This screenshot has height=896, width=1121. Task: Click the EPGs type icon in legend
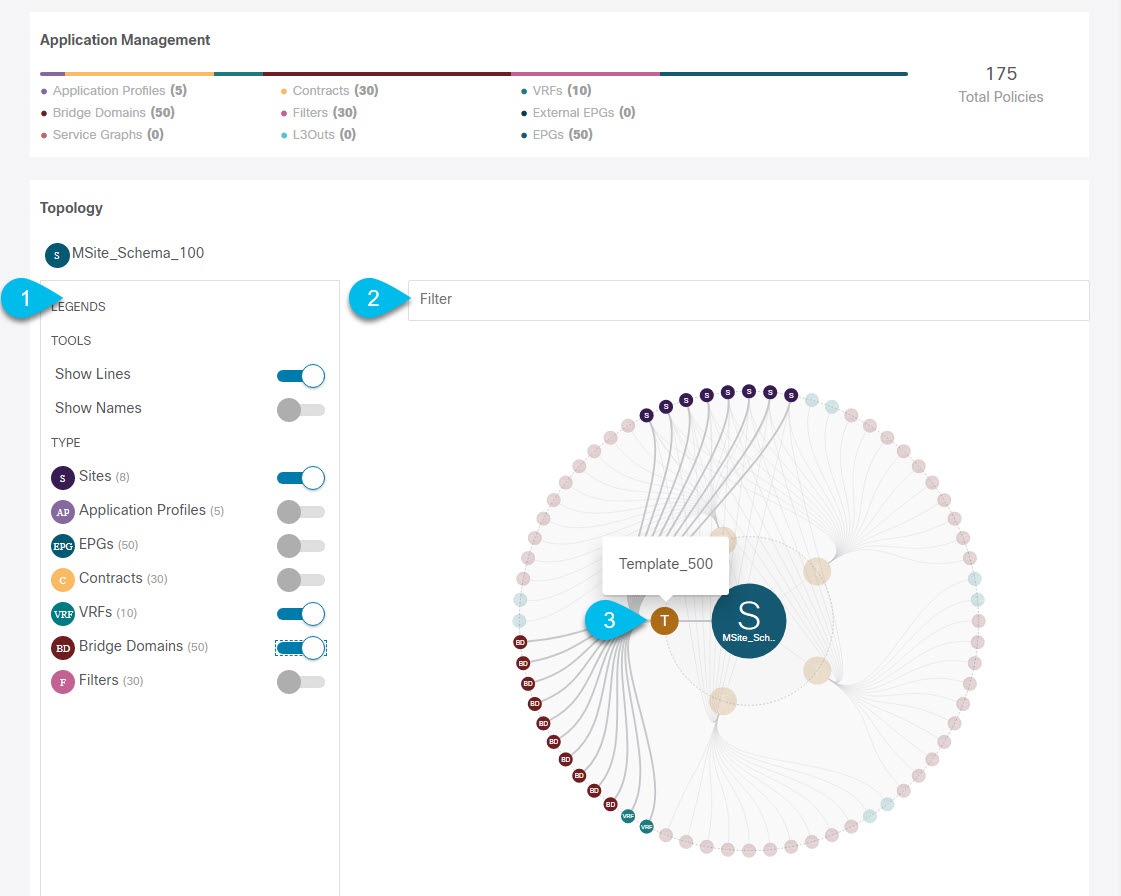coord(63,546)
